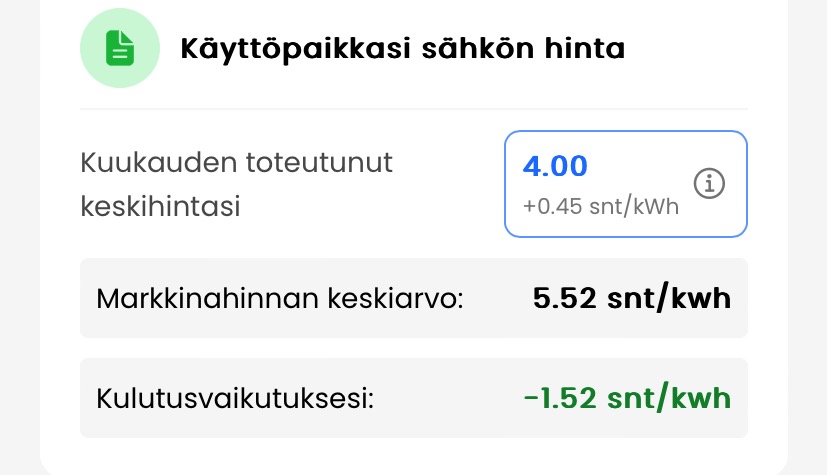Select the blue 4.00 price value

click(x=555, y=166)
